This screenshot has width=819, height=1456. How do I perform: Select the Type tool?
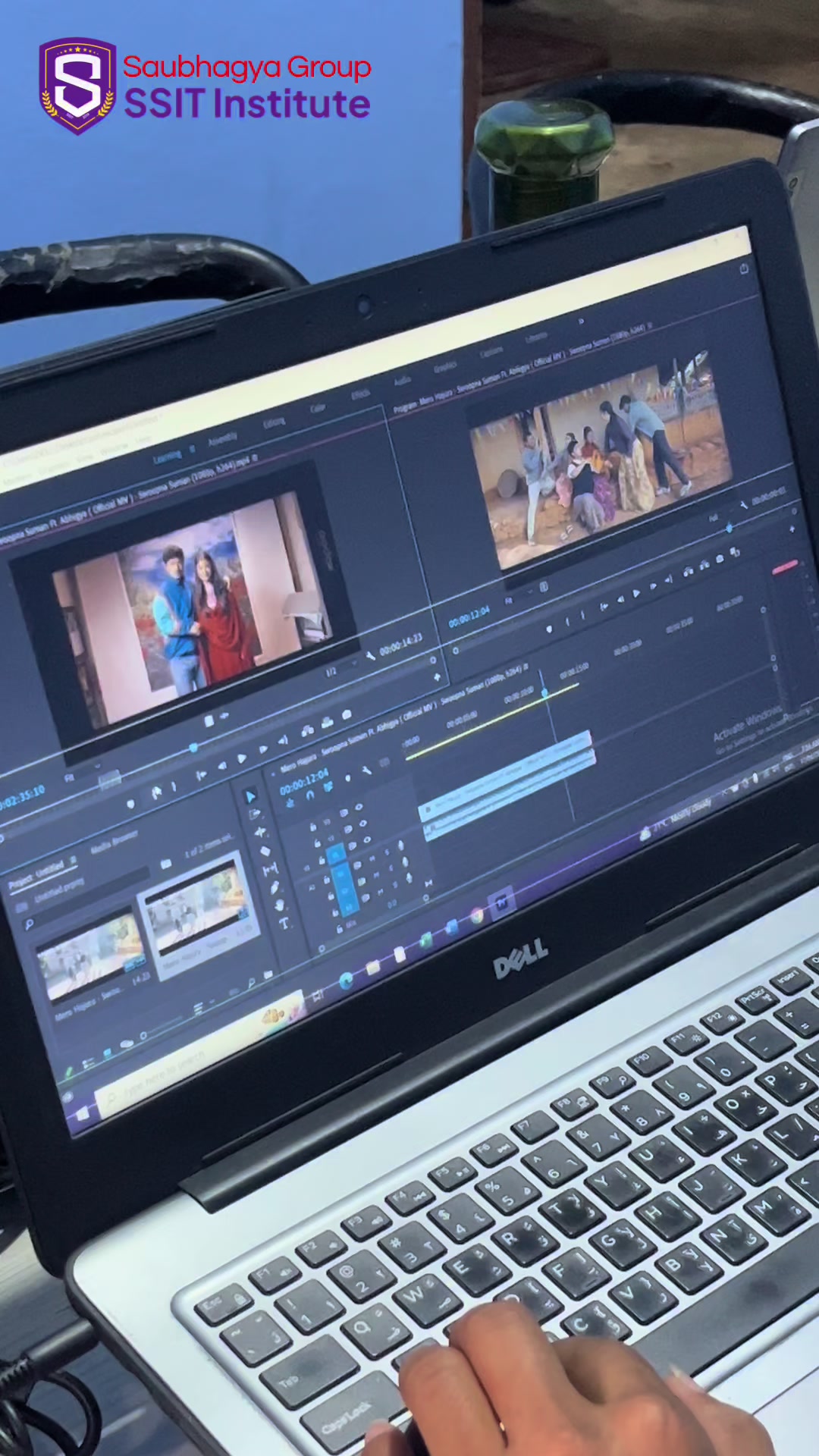(x=284, y=924)
